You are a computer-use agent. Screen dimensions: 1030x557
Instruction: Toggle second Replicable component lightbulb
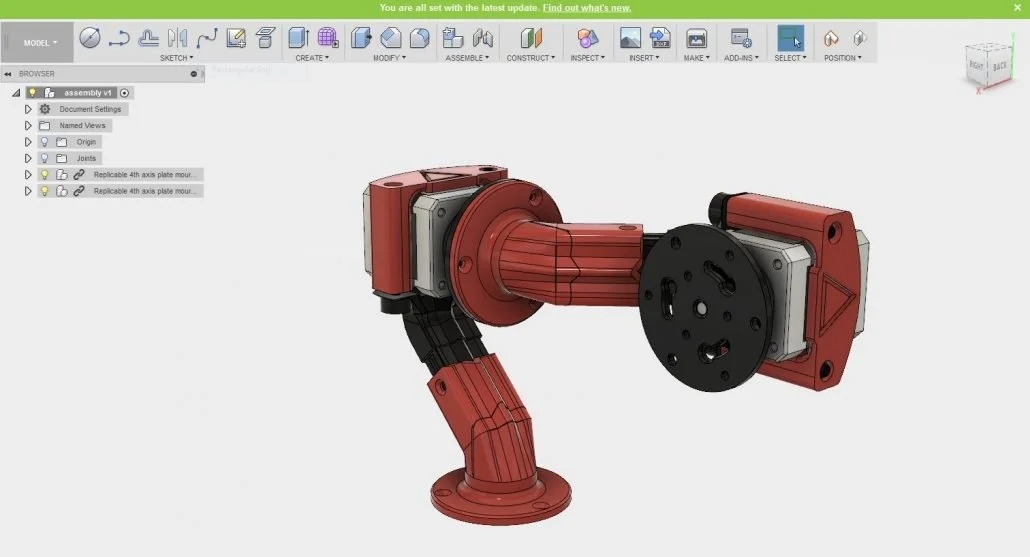click(x=44, y=191)
